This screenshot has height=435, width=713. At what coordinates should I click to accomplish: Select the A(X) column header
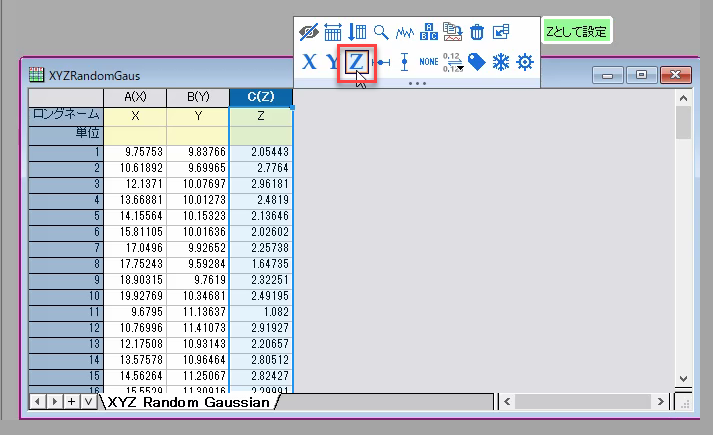click(x=135, y=97)
